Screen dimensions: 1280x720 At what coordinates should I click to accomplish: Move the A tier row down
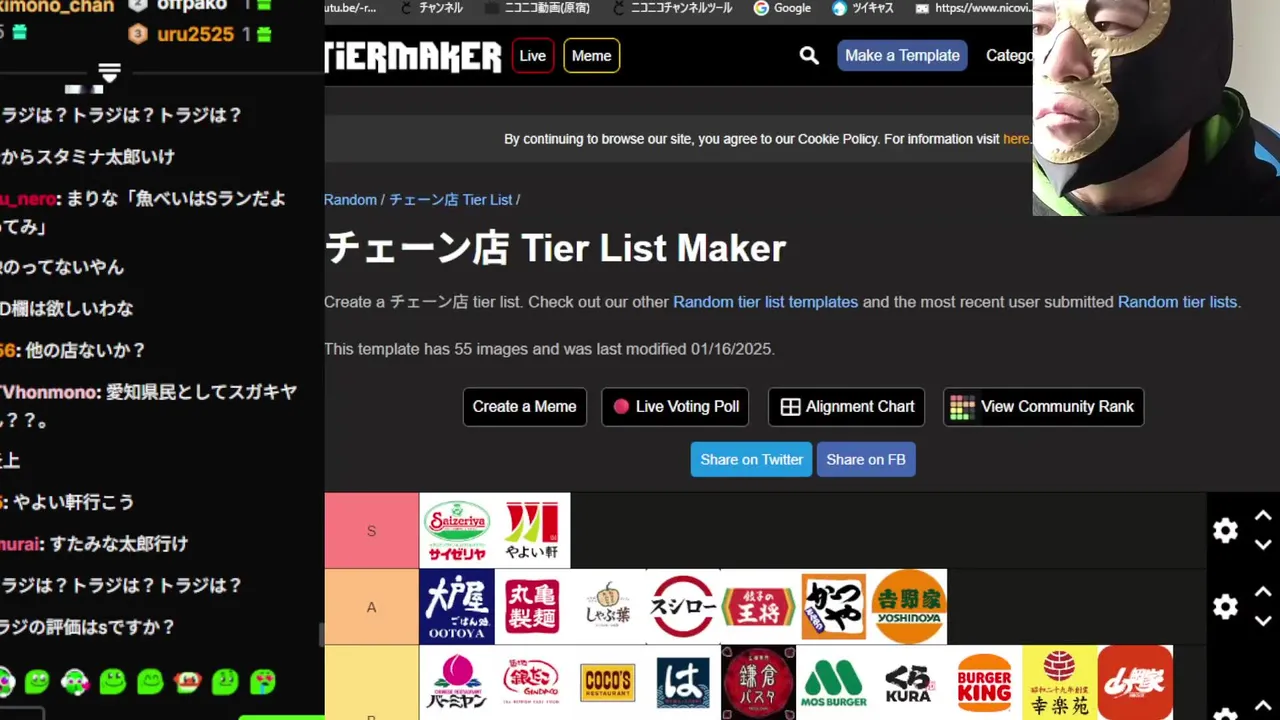tap(1263, 621)
